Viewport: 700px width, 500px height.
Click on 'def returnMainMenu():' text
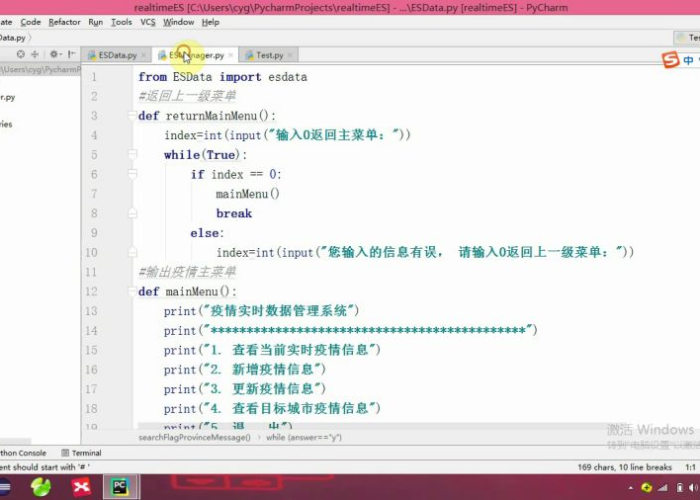(x=207, y=116)
